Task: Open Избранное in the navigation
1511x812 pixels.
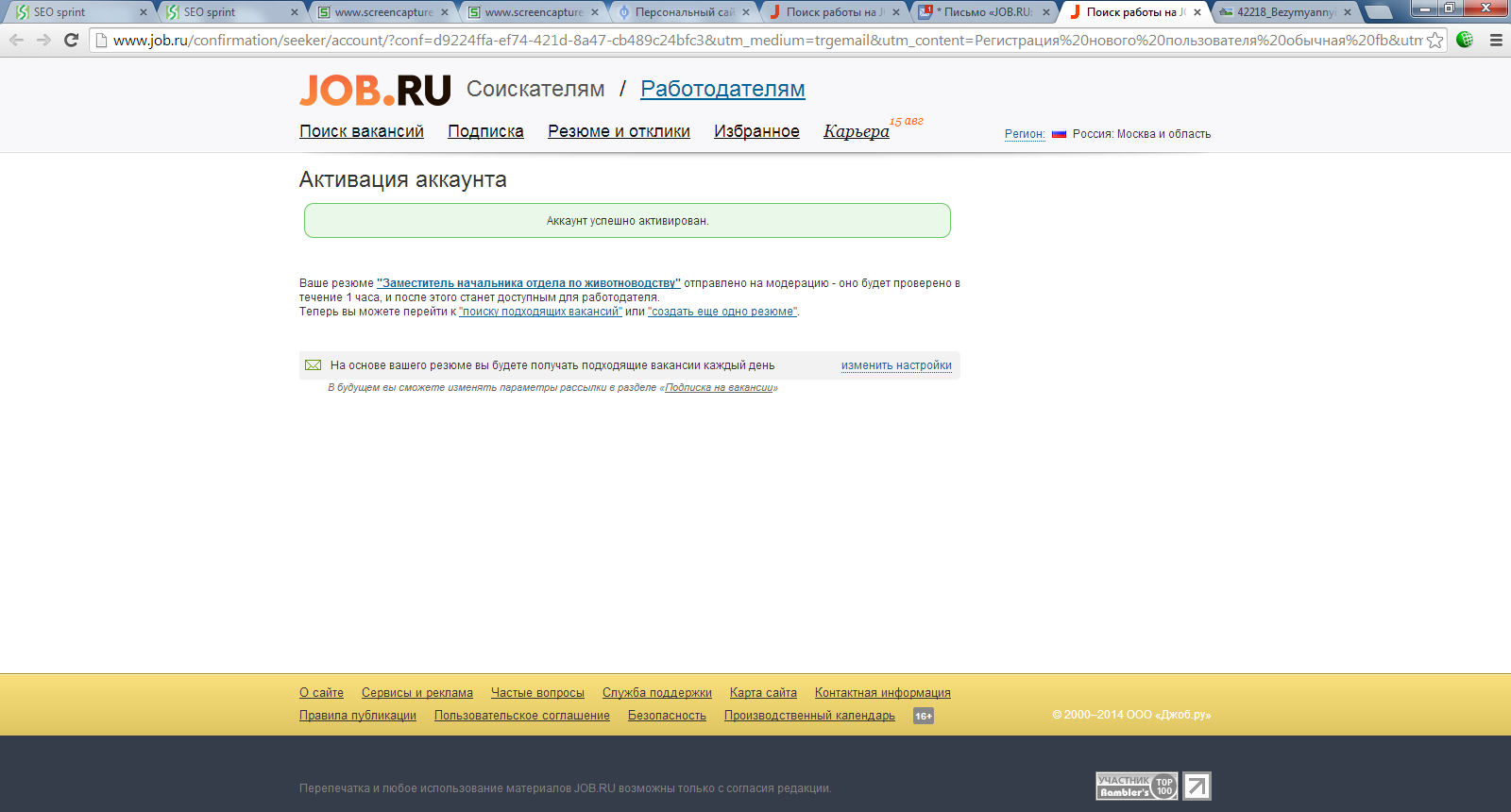Action: pos(756,131)
